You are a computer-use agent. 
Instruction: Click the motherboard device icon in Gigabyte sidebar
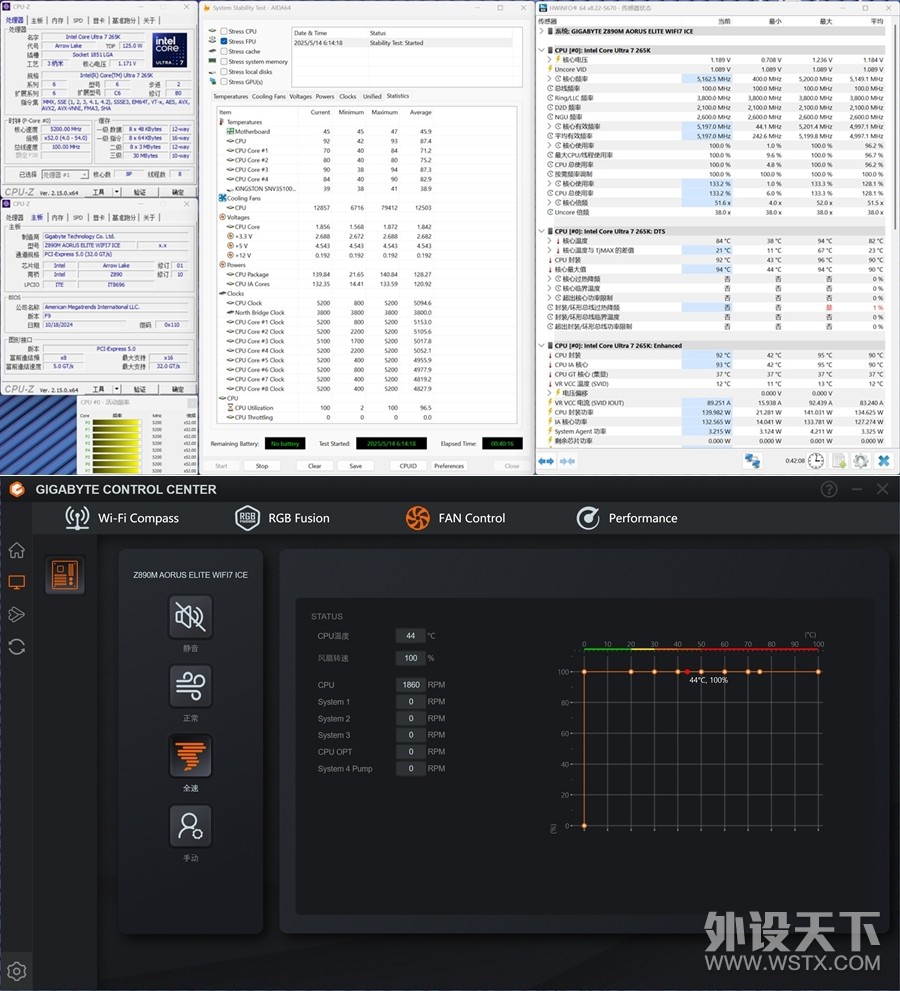(x=65, y=577)
